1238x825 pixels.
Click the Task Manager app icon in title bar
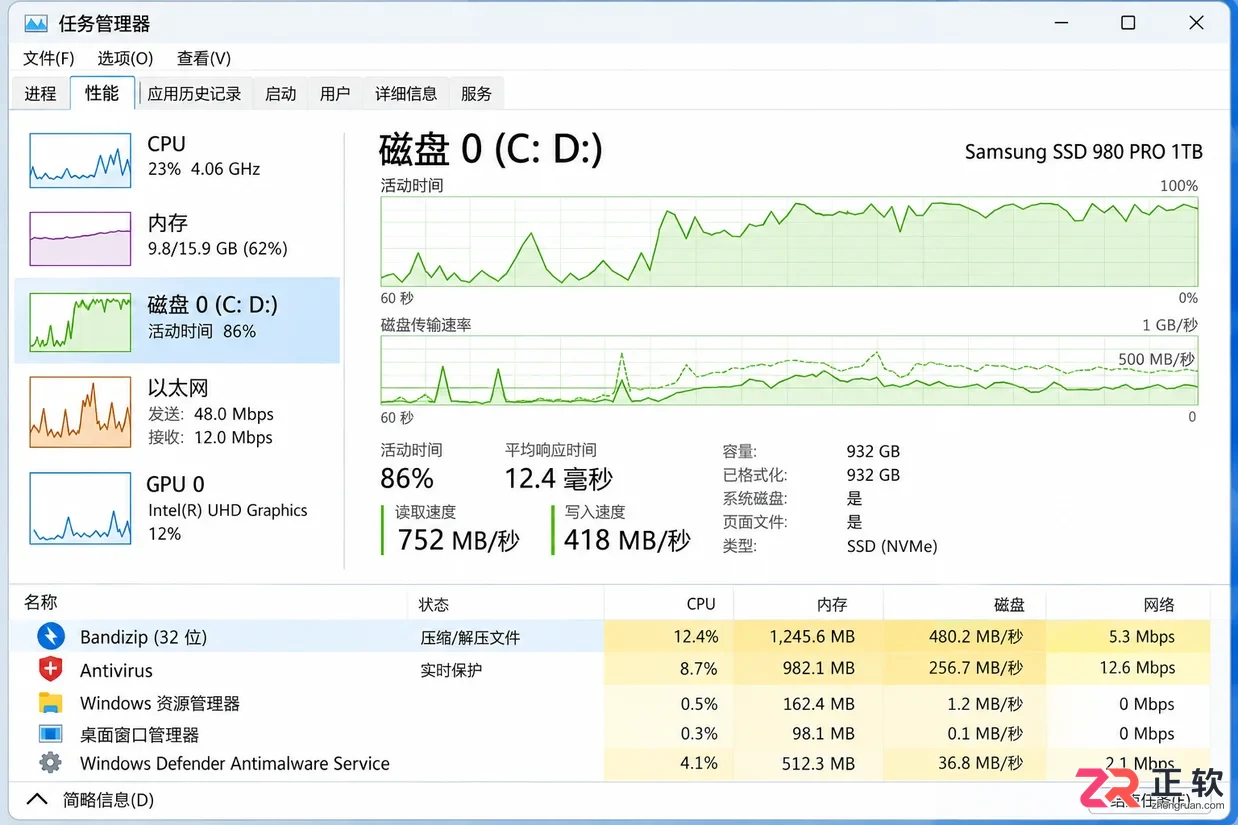(35, 23)
